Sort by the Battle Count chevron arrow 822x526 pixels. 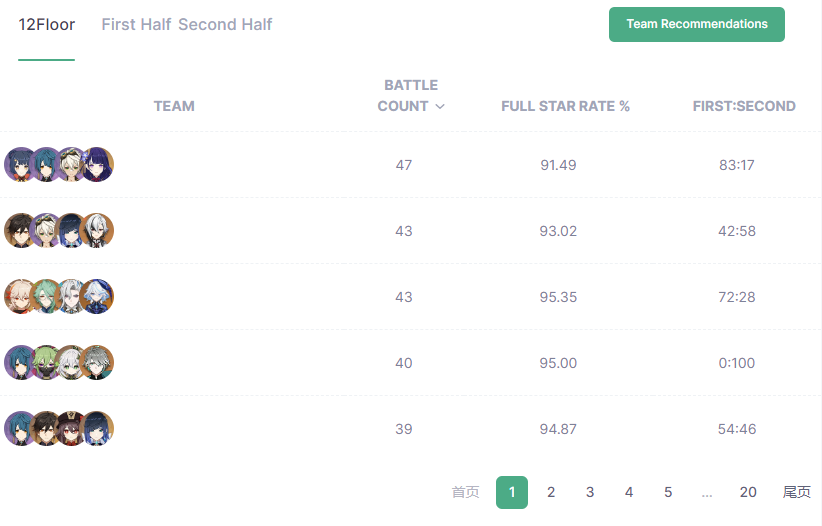(x=440, y=106)
